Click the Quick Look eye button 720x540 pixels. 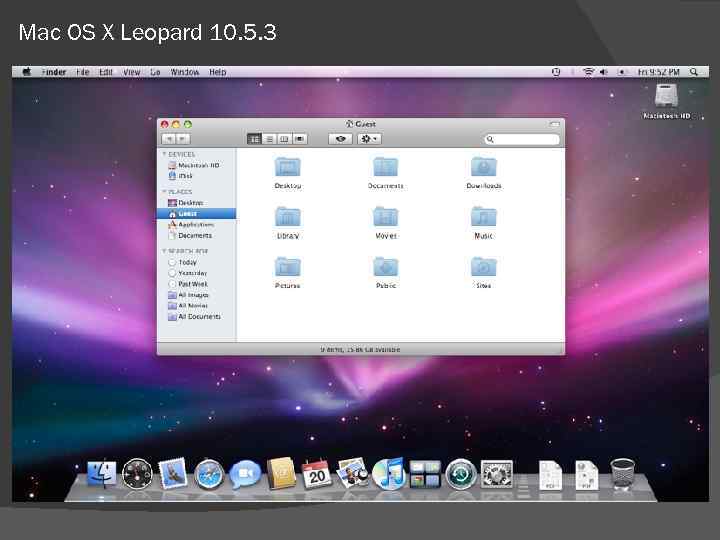(x=340, y=139)
